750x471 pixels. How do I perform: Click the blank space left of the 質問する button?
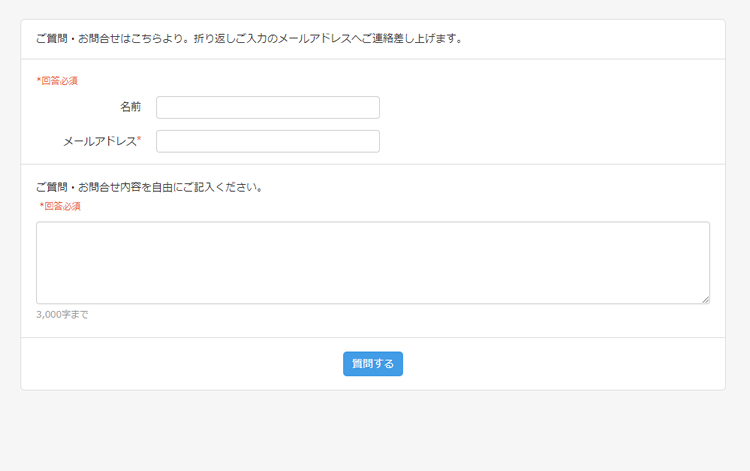(x=180, y=364)
